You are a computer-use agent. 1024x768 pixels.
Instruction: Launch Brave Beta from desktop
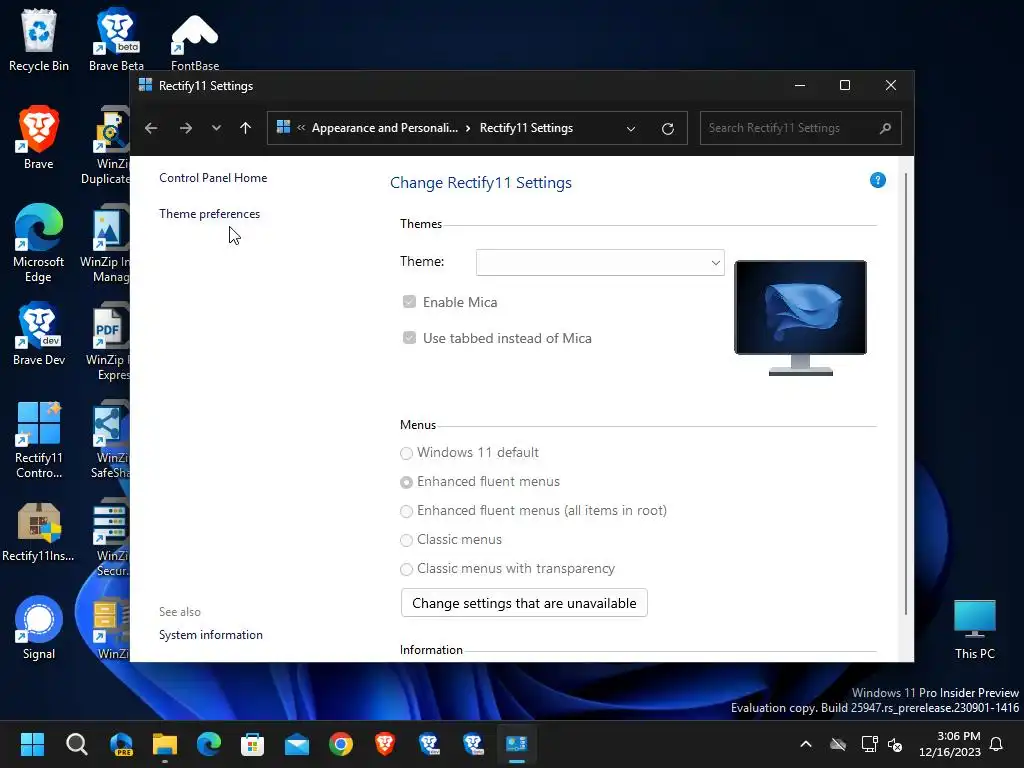pyautogui.click(x=116, y=39)
